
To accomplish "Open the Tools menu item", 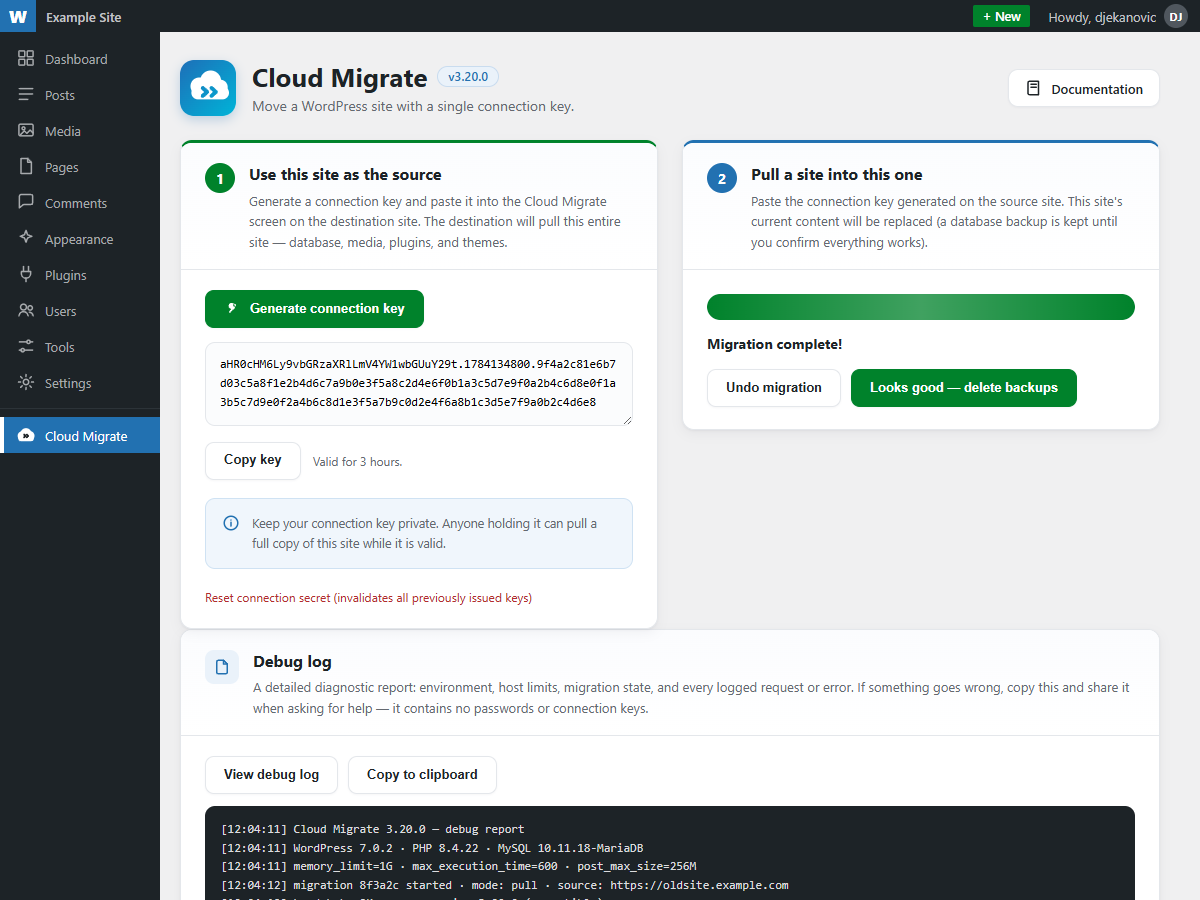I will (x=80, y=347).
